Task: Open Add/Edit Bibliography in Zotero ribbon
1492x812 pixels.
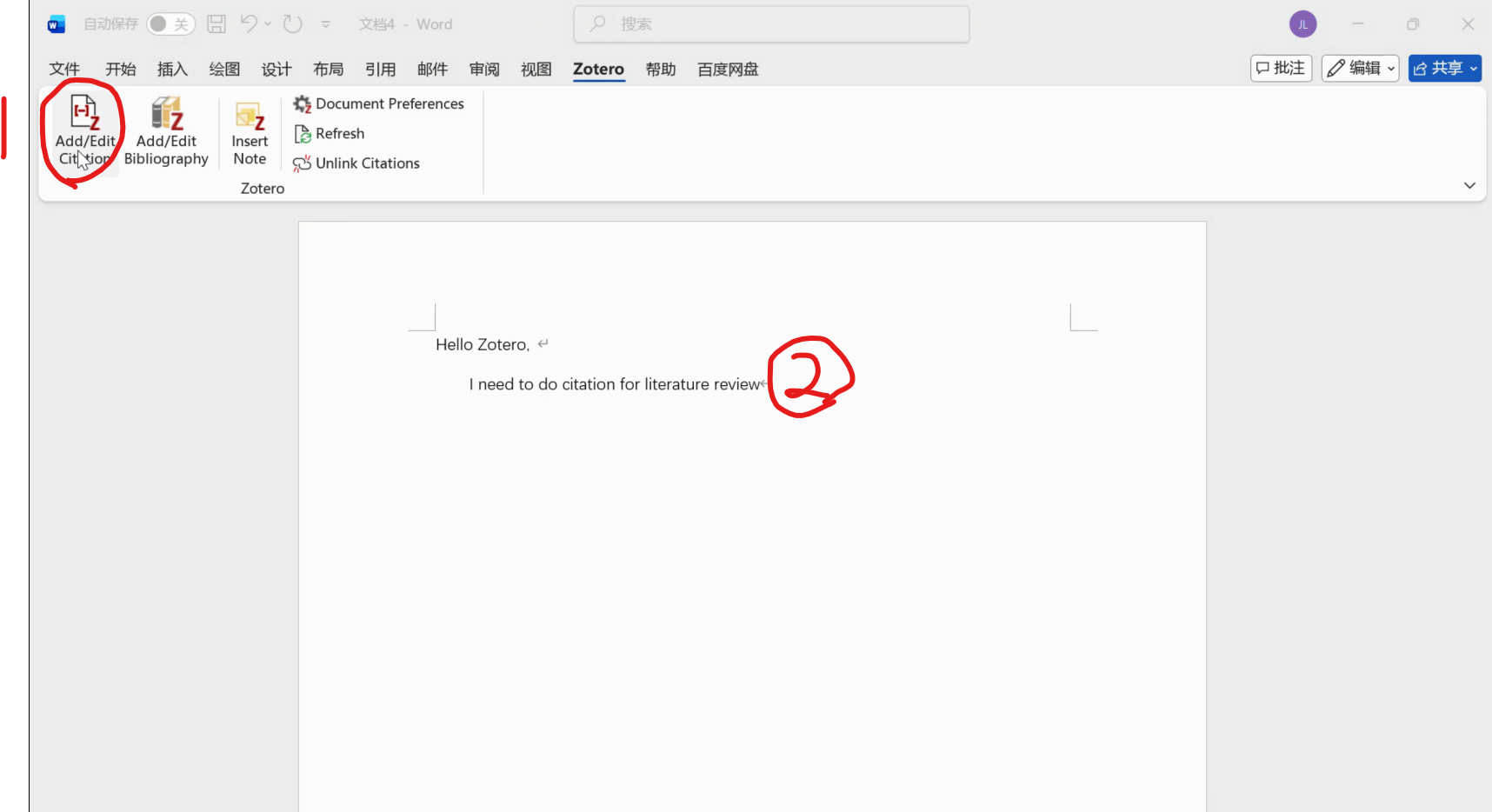Action: point(166,131)
